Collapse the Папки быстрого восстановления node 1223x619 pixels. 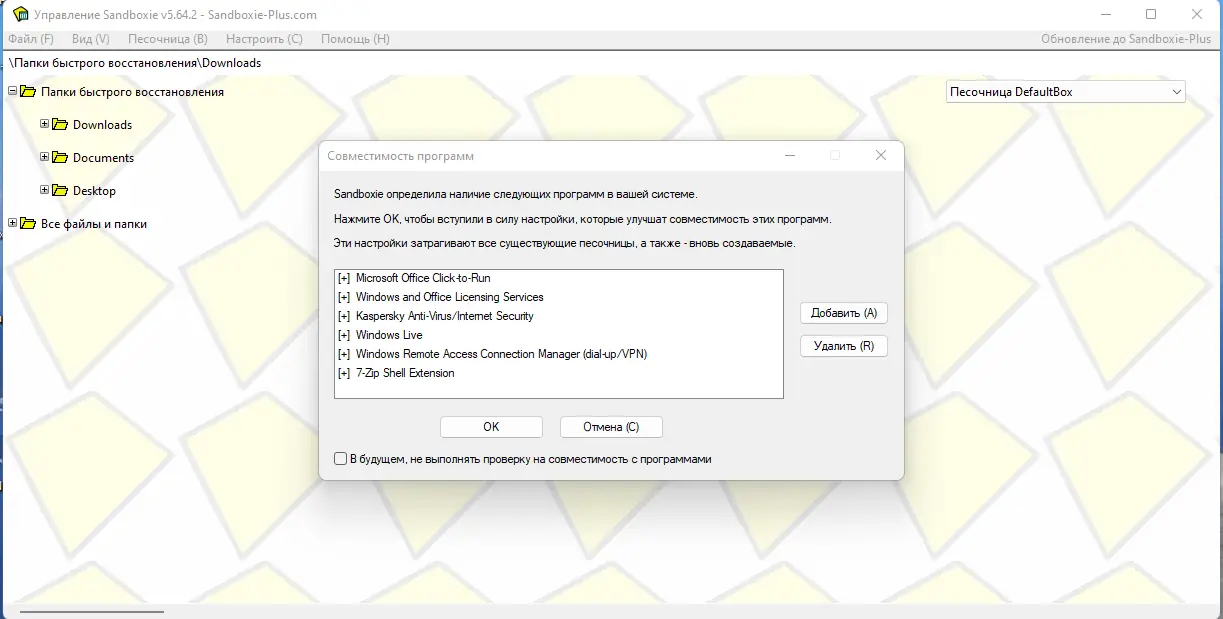click(x=12, y=91)
